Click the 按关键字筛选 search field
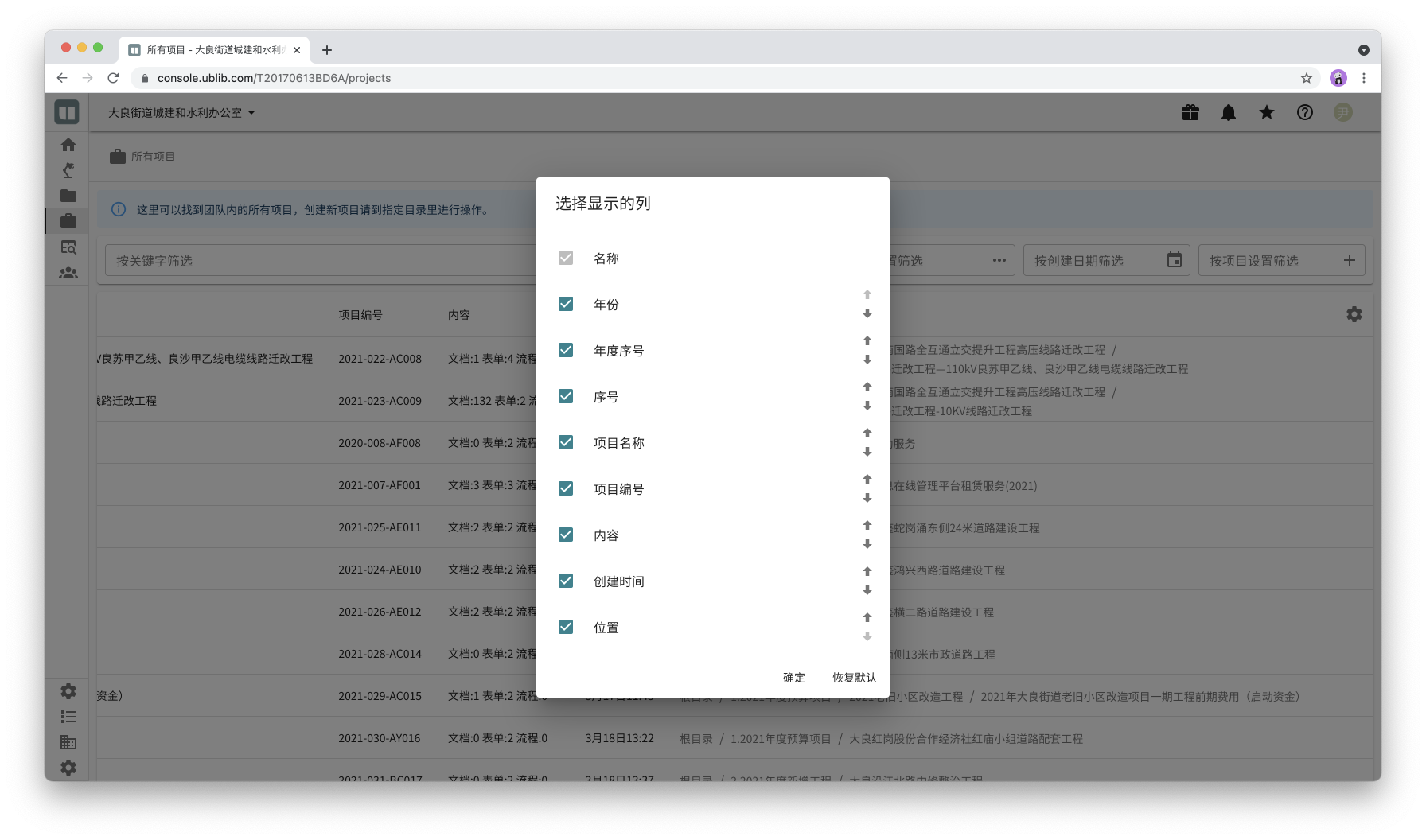Screen dimensions: 1426x840 click(x=318, y=261)
